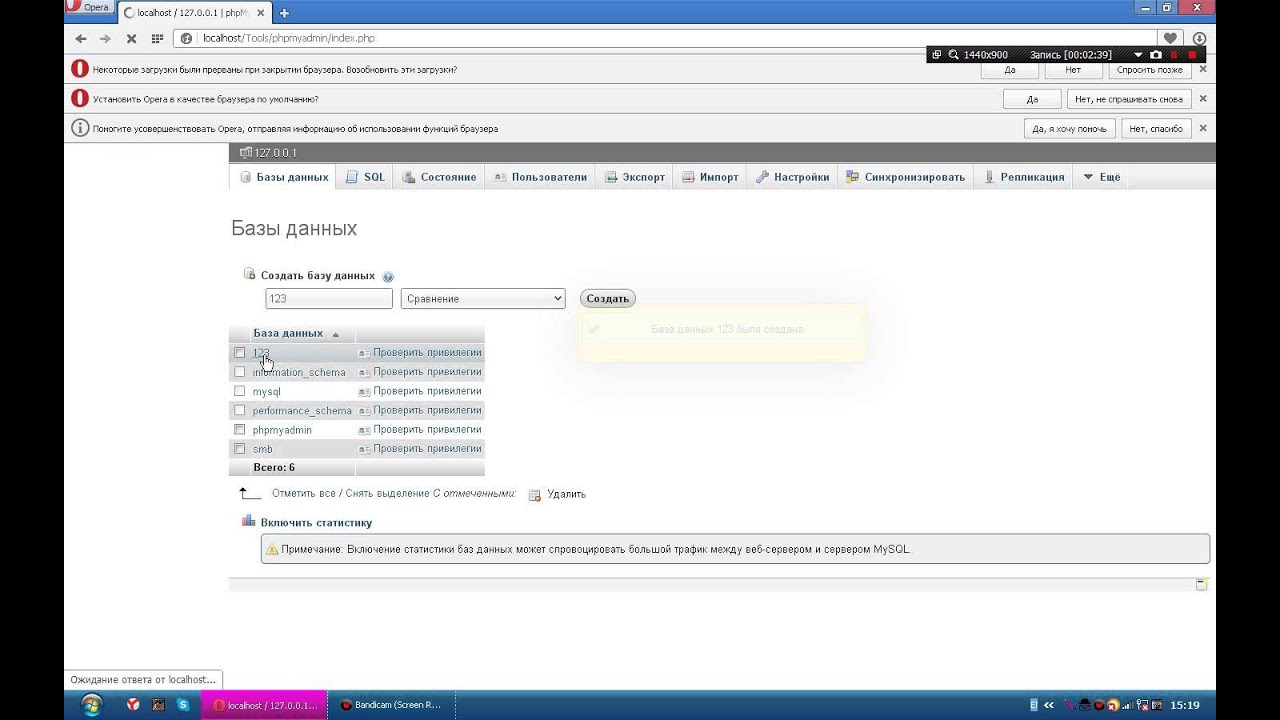Open the 'Пользователи' tab
Screen dimensions: 1280x720
tap(540, 177)
